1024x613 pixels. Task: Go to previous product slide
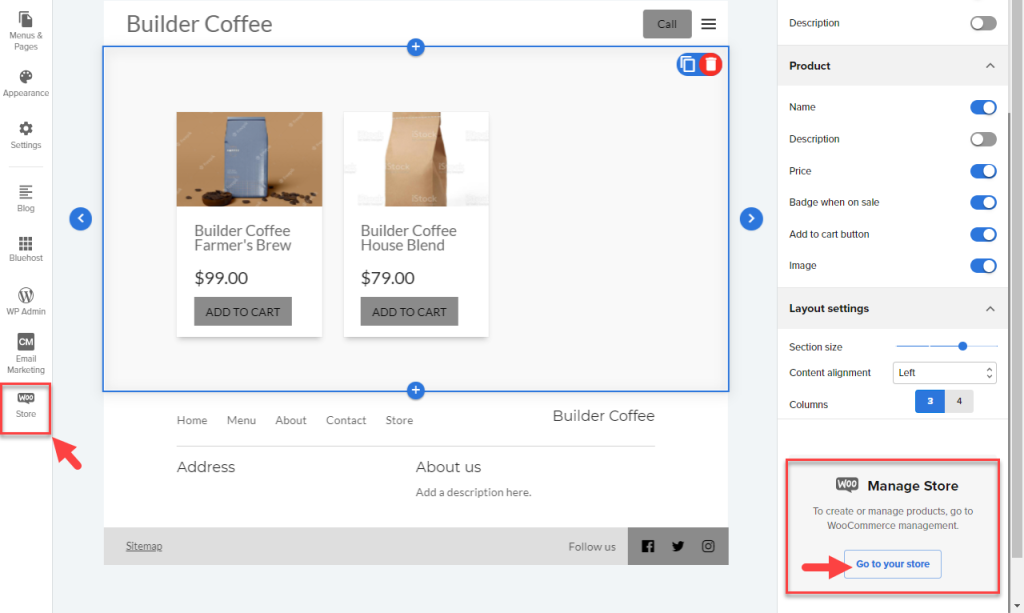[x=80, y=219]
